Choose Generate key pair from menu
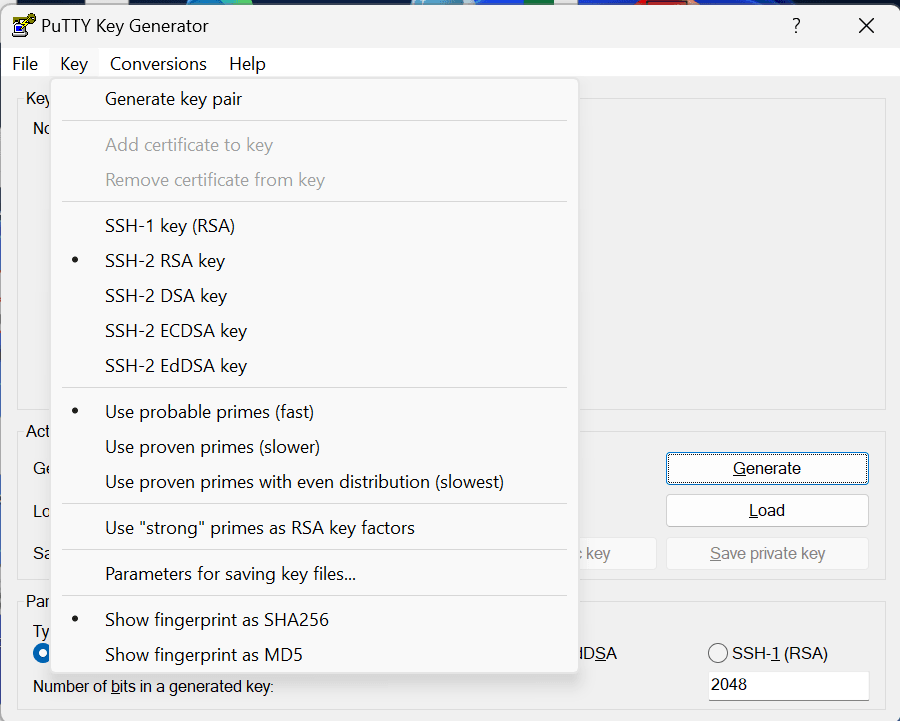 click(315, 99)
